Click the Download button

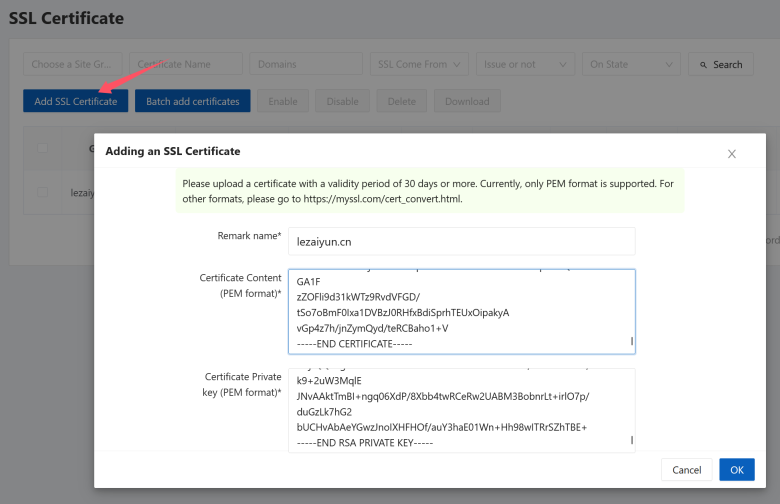(467, 101)
